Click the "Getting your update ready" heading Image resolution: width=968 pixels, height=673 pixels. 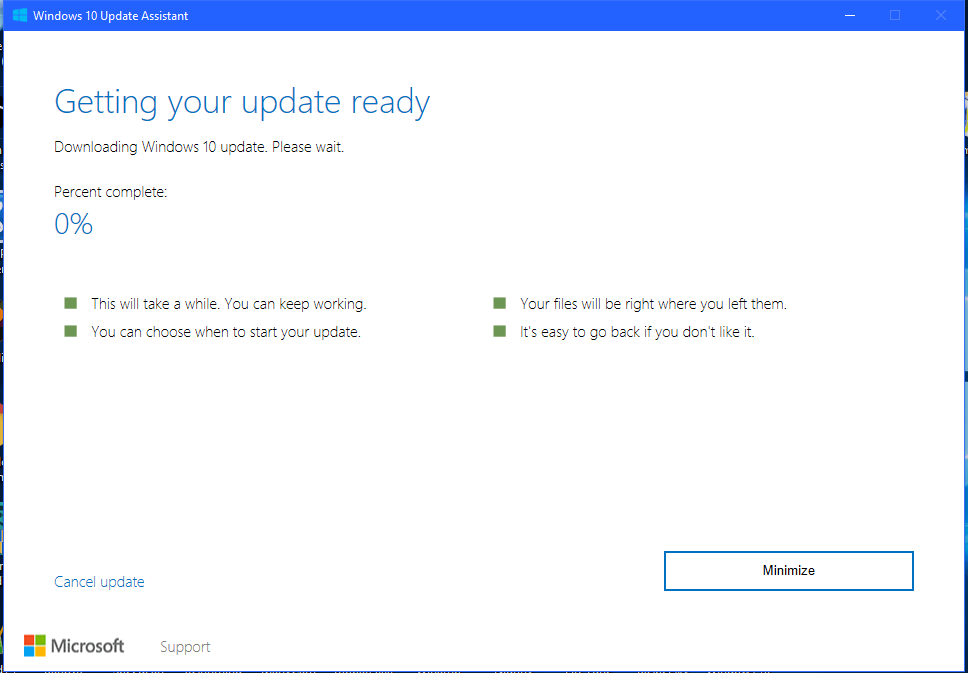pyautogui.click(x=242, y=102)
